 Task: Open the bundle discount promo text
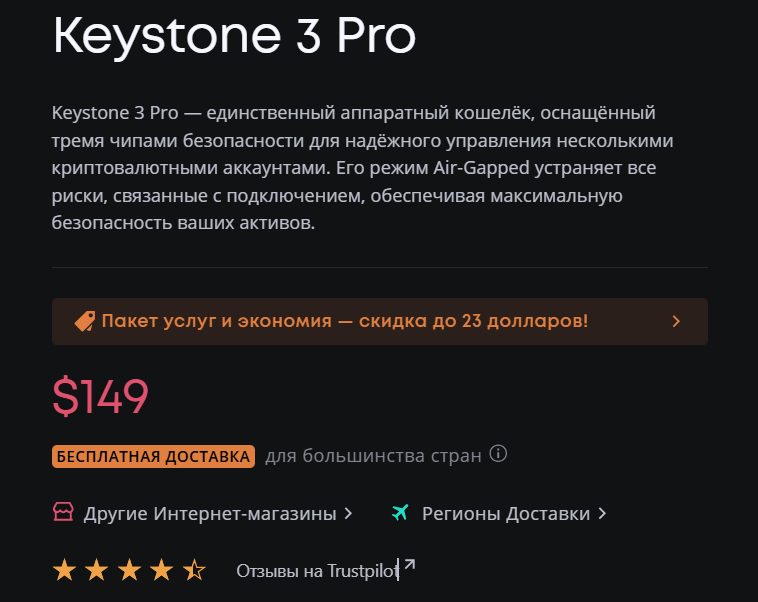point(344,321)
